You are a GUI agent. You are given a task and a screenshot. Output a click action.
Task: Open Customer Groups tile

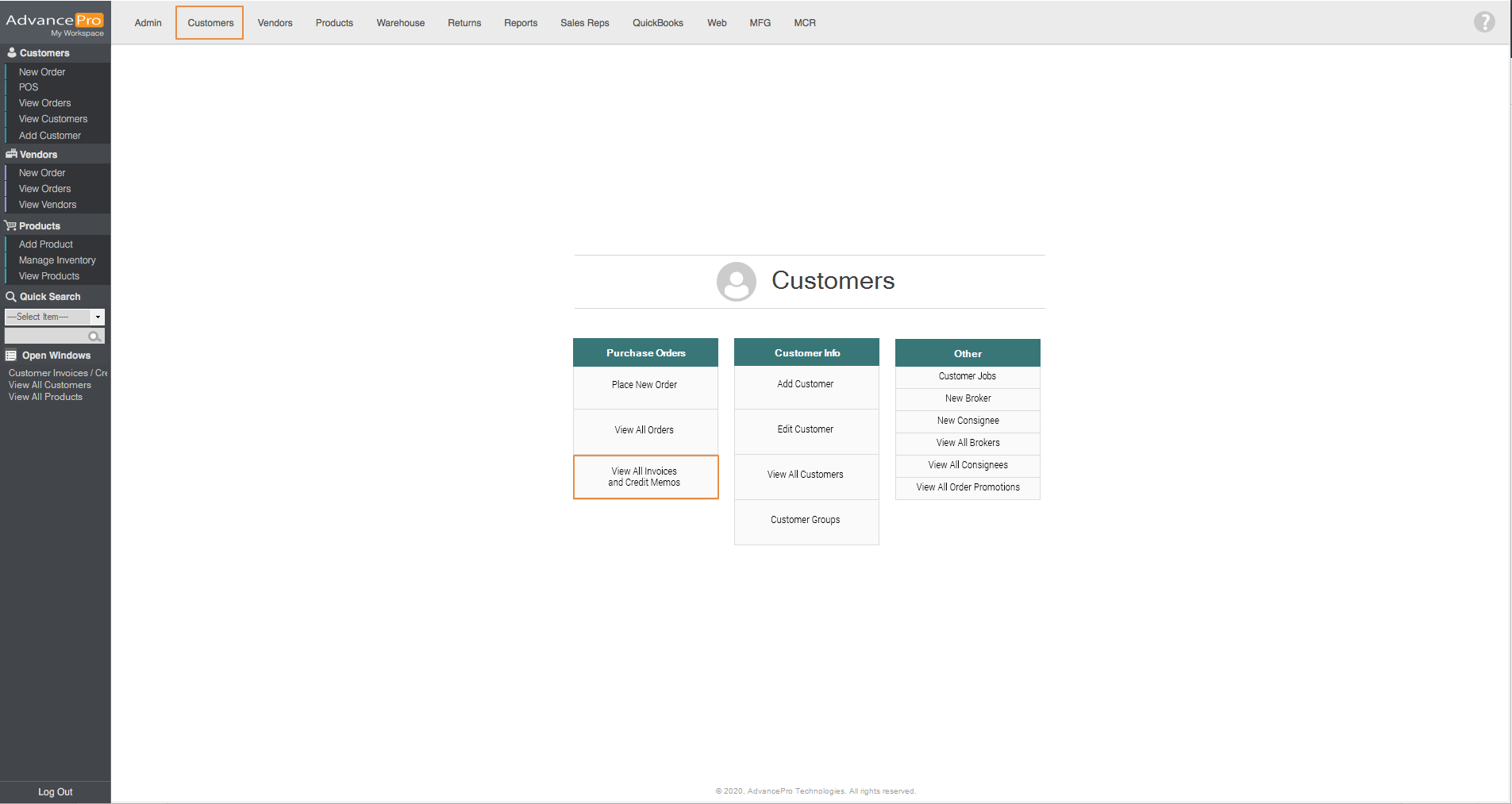[x=805, y=520]
